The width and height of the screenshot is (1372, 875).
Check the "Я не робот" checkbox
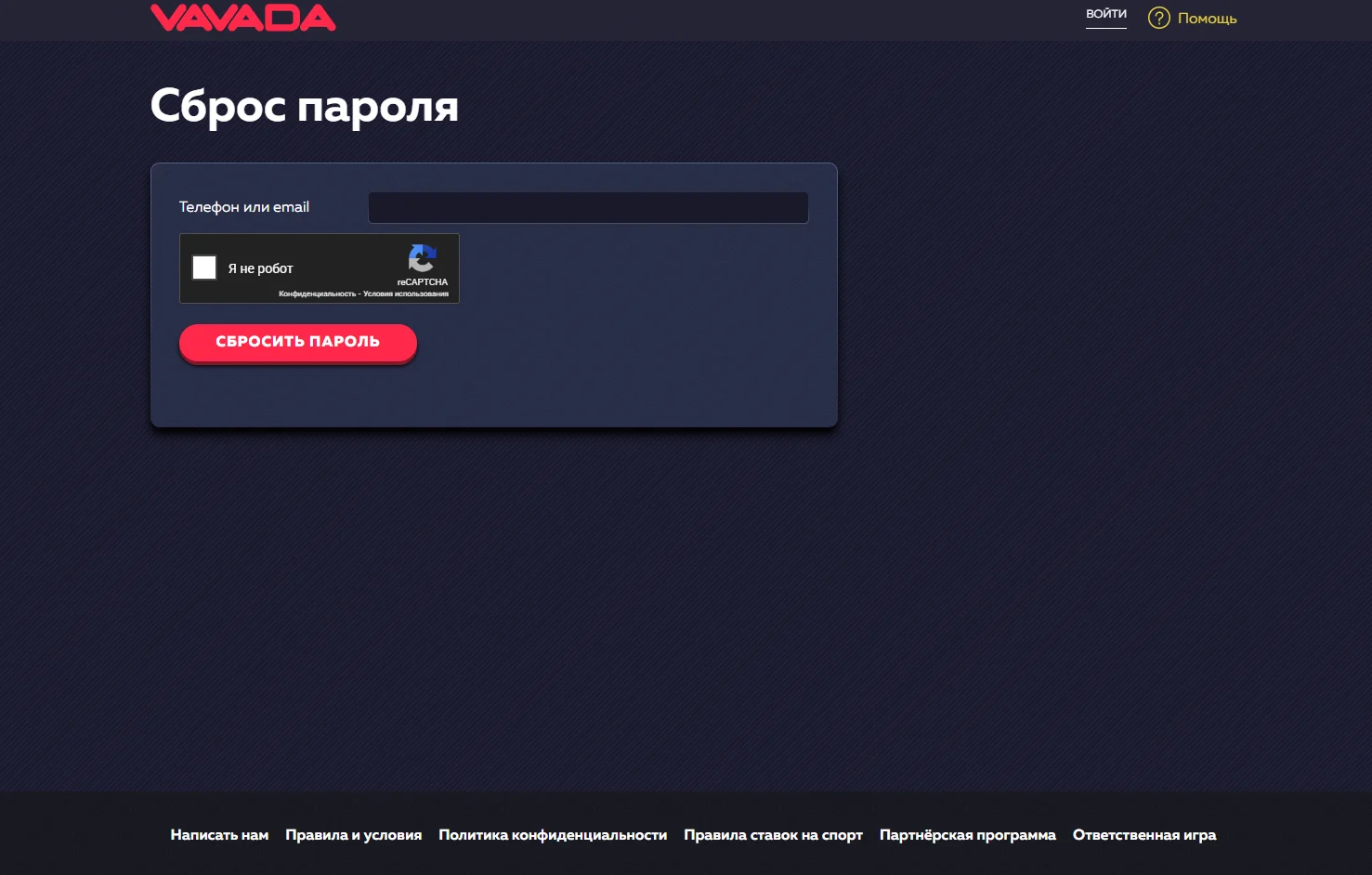tap(204, 268)
